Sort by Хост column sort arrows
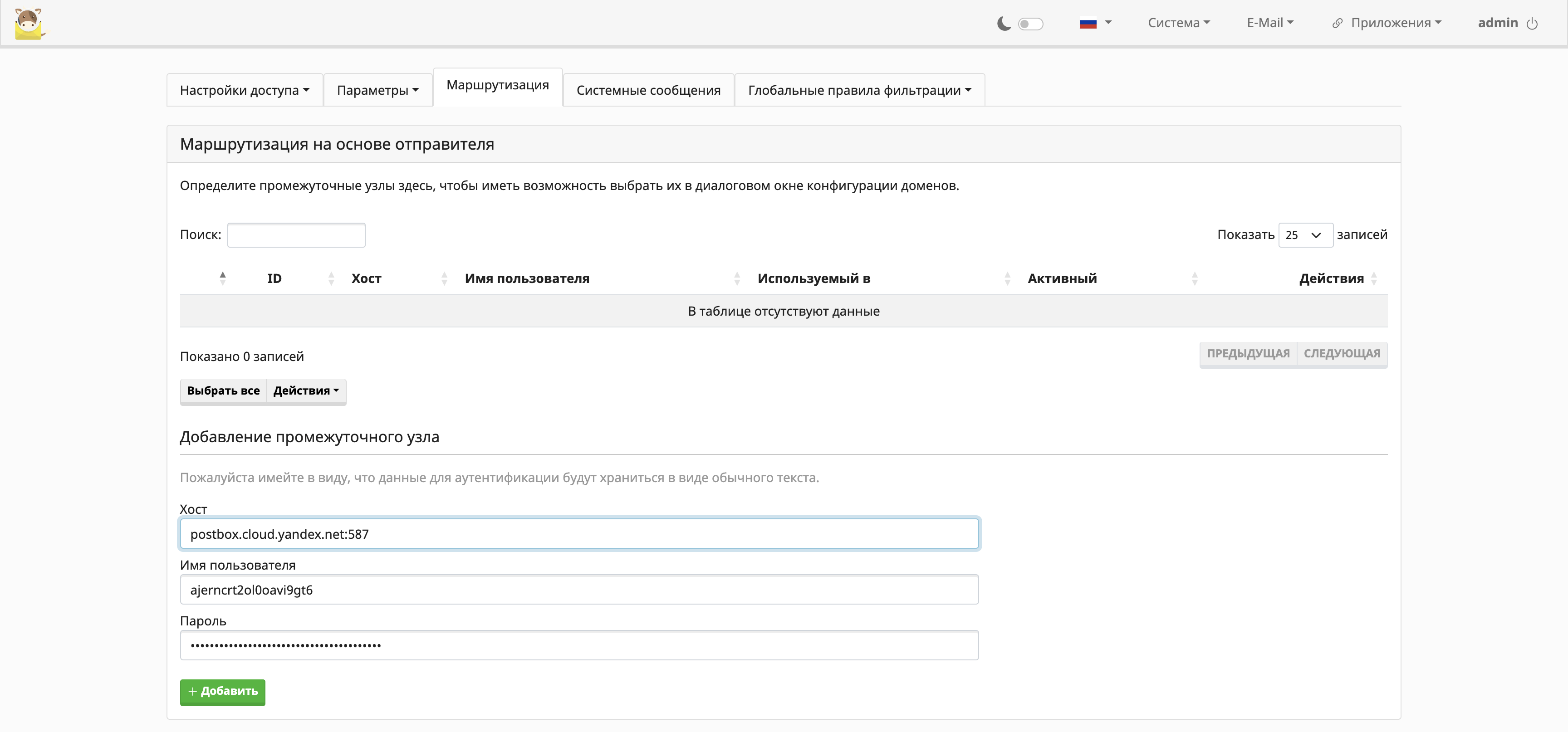The height and width of the screenshot is (732, 1568). tap(444, 278)
